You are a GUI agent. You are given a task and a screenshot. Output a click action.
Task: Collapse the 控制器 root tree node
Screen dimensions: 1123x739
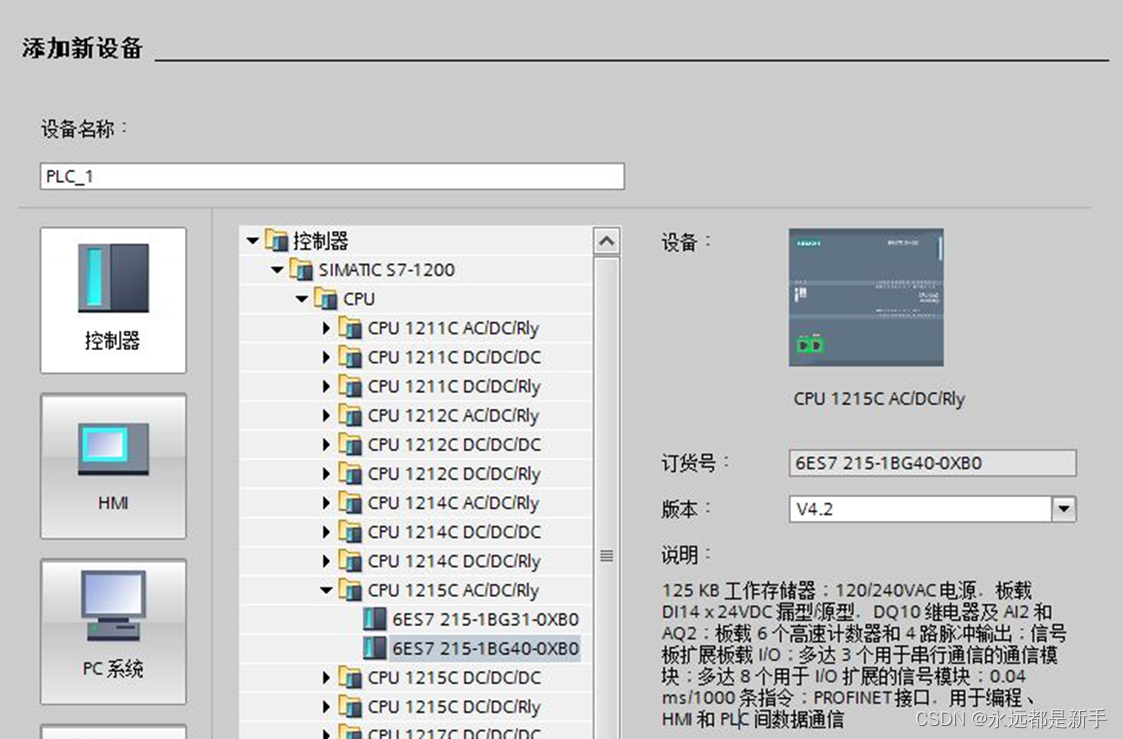pyautogui.click(x=252, y=241)
